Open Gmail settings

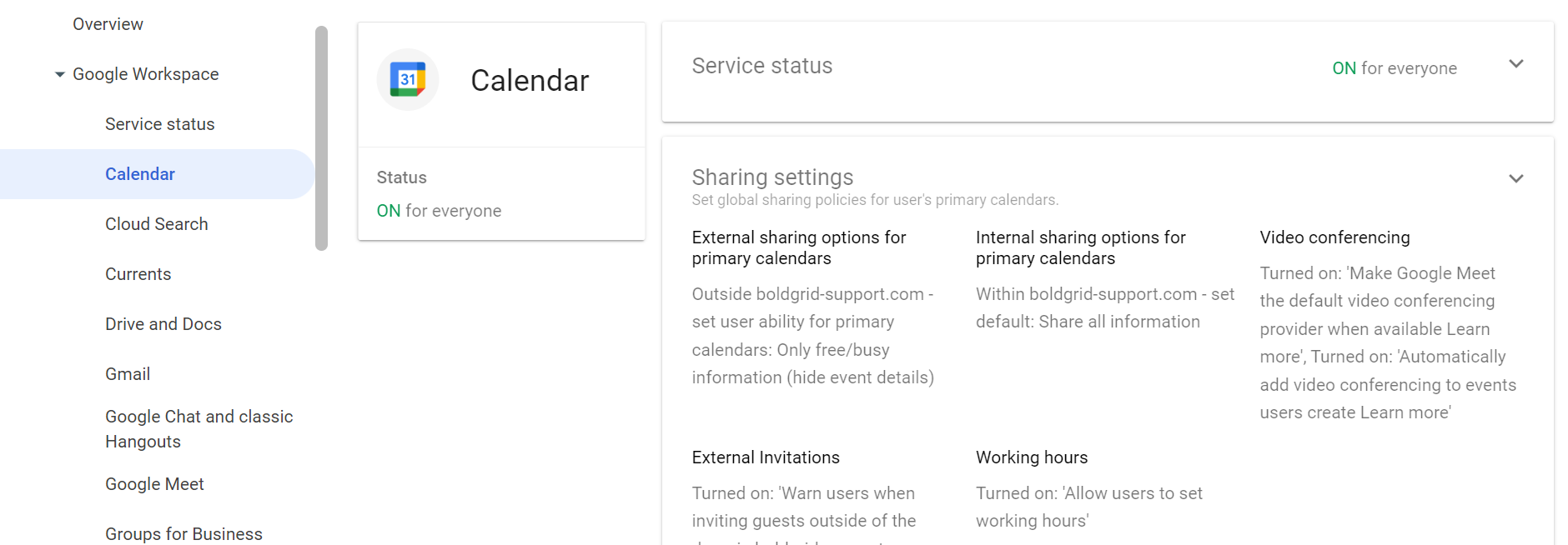pos(128,373)
